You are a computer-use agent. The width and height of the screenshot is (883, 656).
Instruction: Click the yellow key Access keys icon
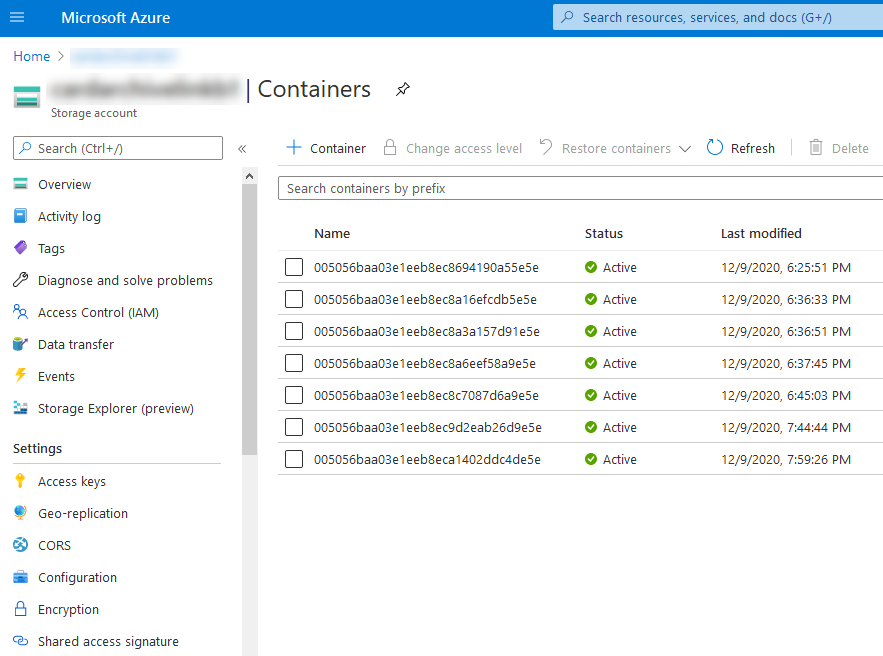(x=20, y=481)
